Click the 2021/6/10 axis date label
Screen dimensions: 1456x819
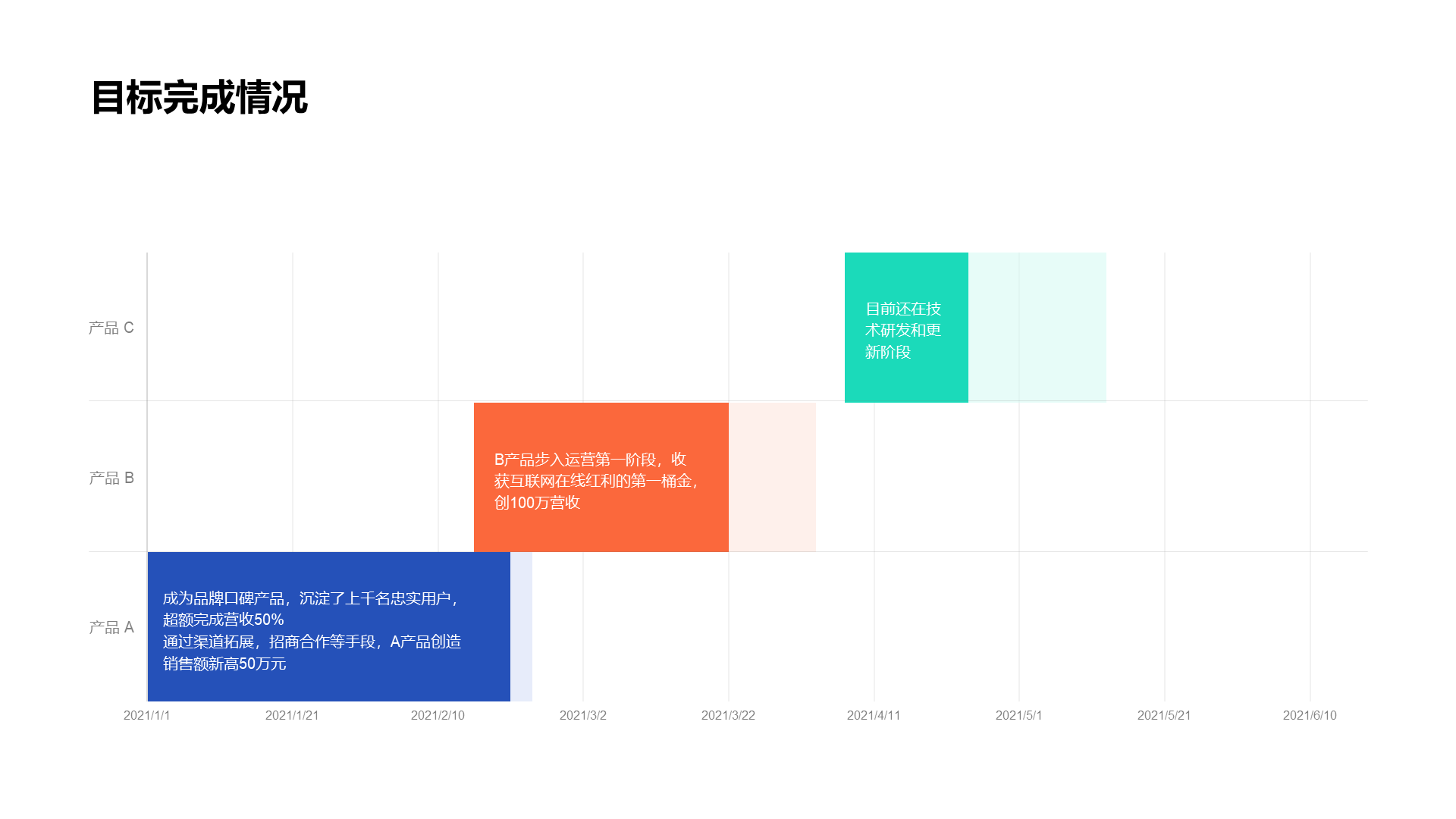pyautogui.click(x=1310, y=715)
